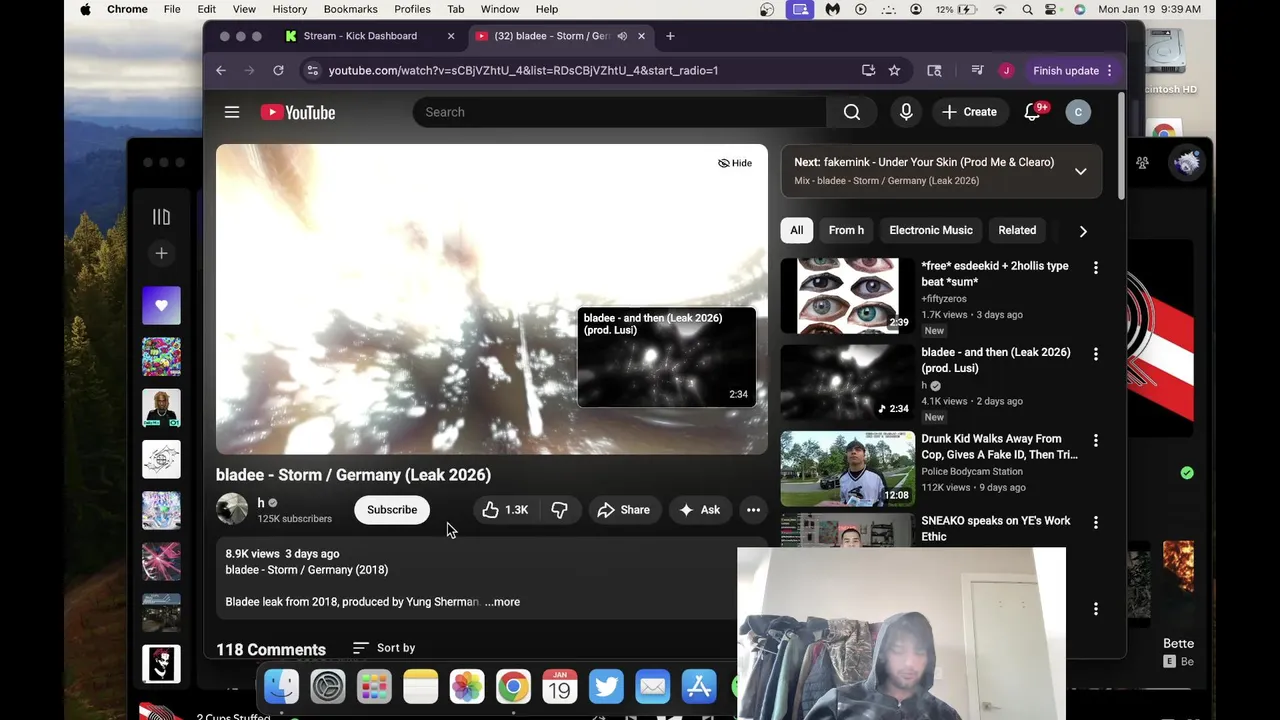Image resolution: width=1280 pixels, height=720 pixels.
Task: Like the video (1.3K)
Action: [x=506, y=510]
